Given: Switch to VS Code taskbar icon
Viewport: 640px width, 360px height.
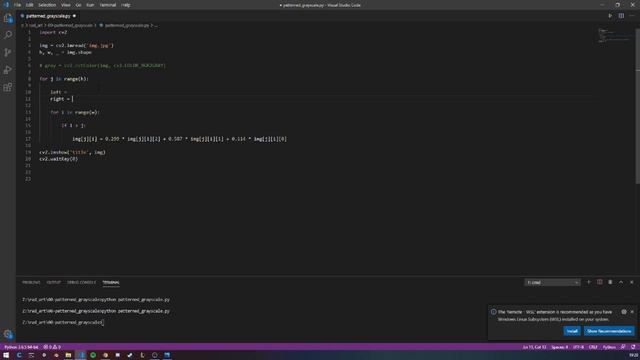Looking at the screenshot, I should (x=81, y=355).
